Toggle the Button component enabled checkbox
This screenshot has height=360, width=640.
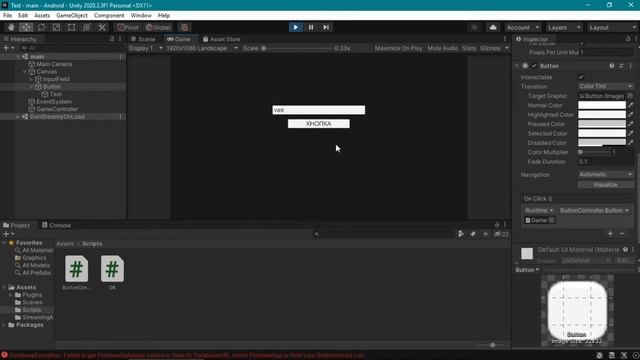[534, 66]
